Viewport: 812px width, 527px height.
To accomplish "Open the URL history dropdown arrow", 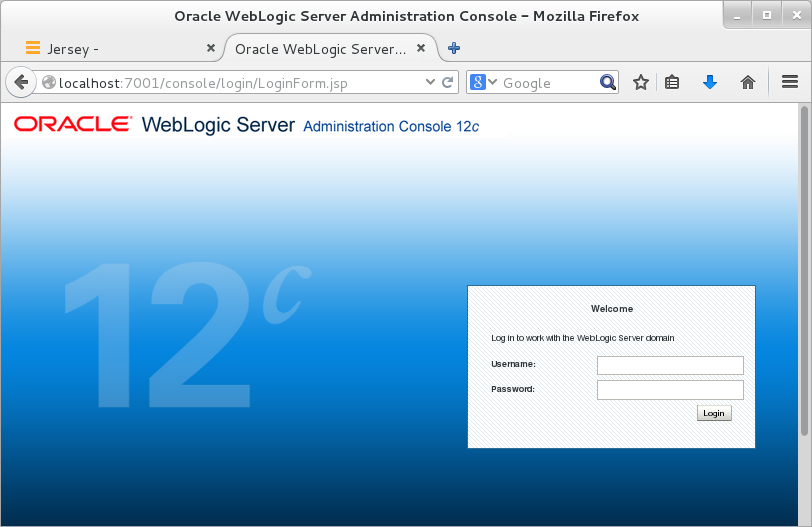I will pyautogui.click(x=430, y=82).
